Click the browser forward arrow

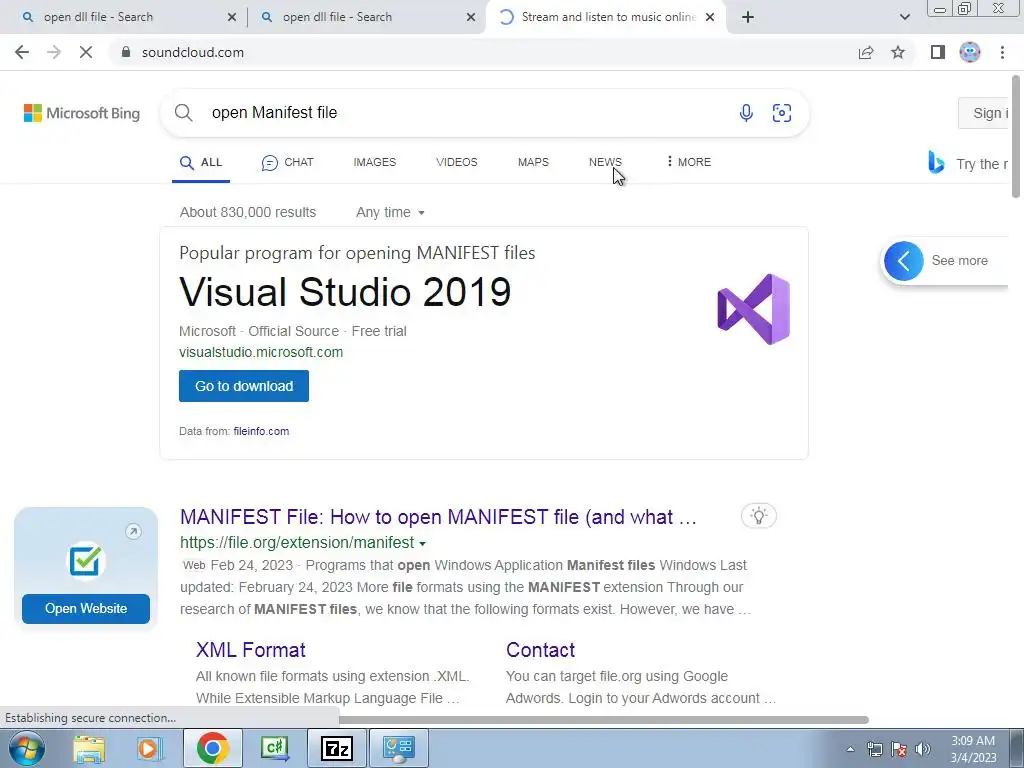pos(54,52)
